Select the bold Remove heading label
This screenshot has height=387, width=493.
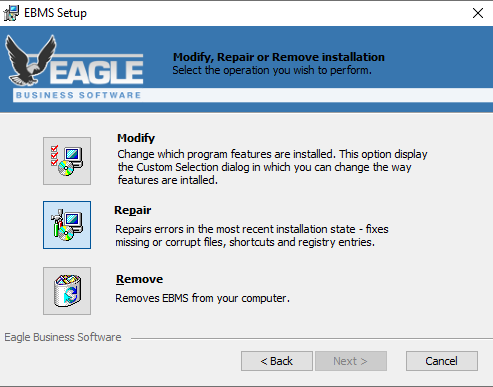pos(139,279)
